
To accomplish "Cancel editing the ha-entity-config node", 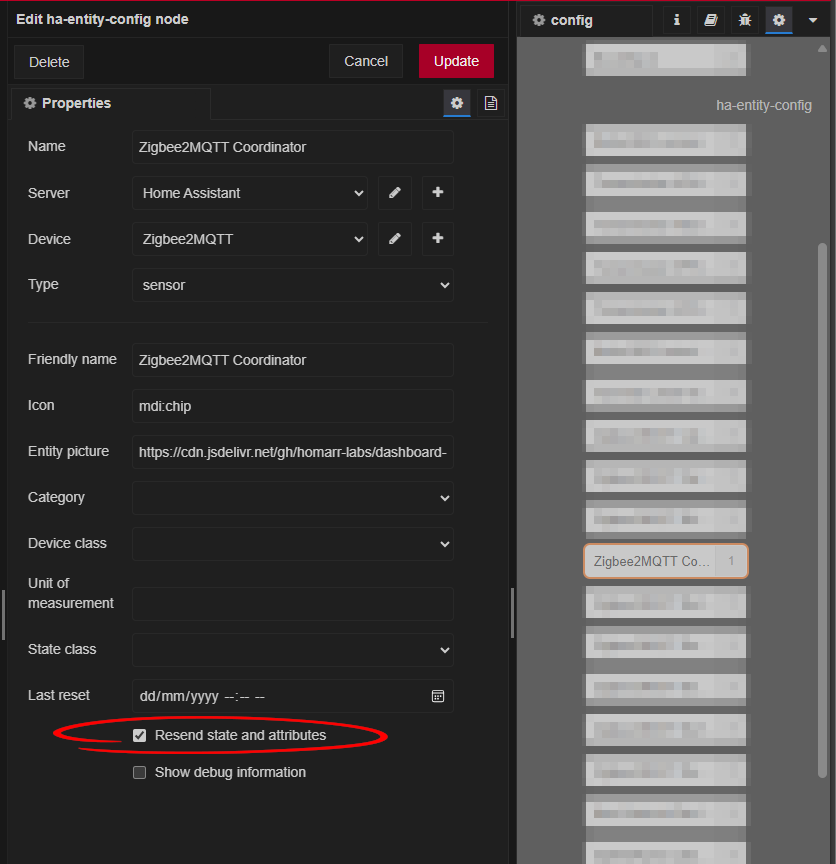I will pyautogui.click(x=366, y=61).
